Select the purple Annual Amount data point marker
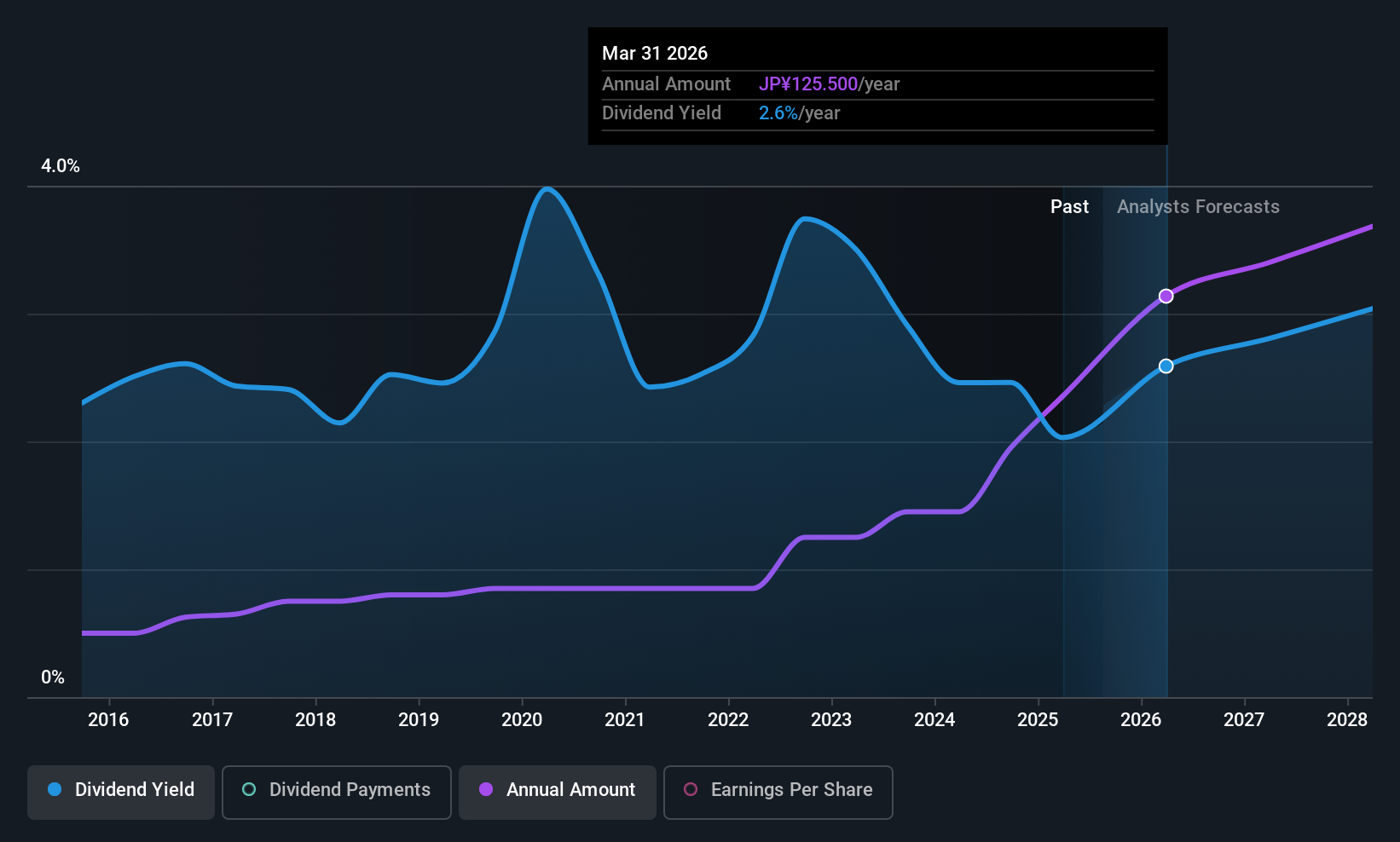1400x842 pixels. point(1166,297)
